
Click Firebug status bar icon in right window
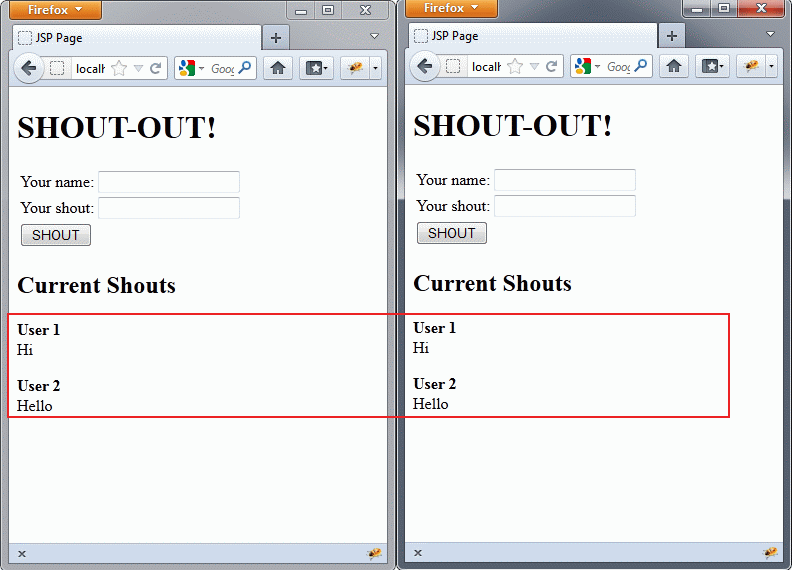770,553
